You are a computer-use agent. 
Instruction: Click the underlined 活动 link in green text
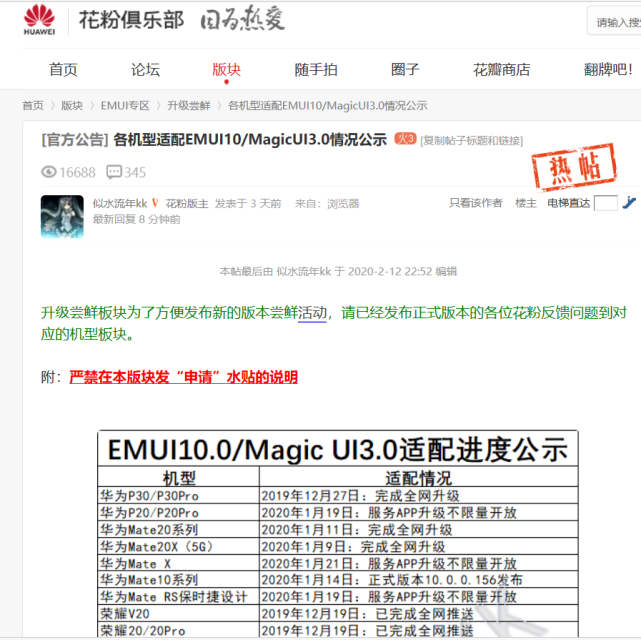click(x=312, y=313)
